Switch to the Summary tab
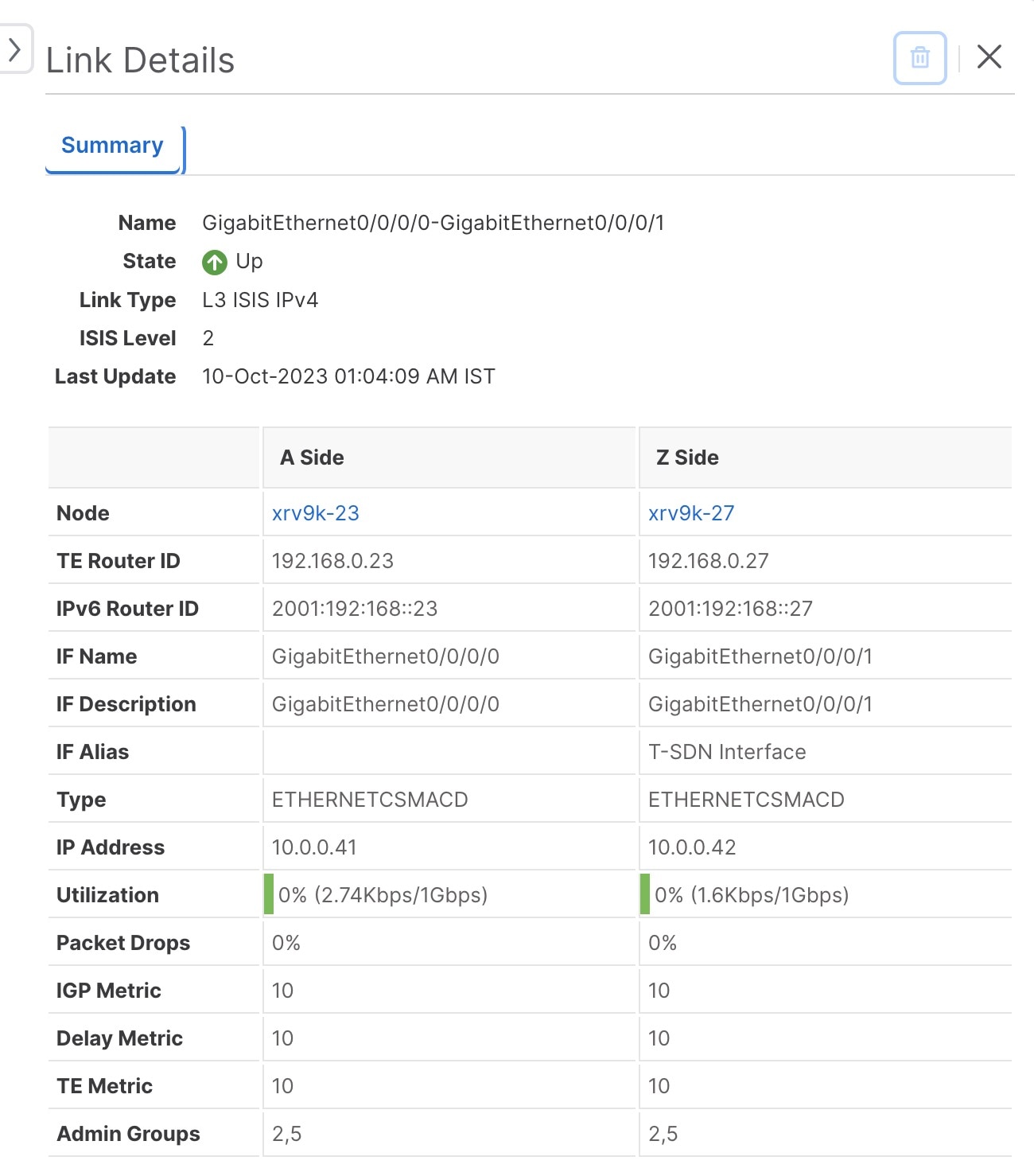The height and width of the screenshot is (1176, 1034). 112,145
